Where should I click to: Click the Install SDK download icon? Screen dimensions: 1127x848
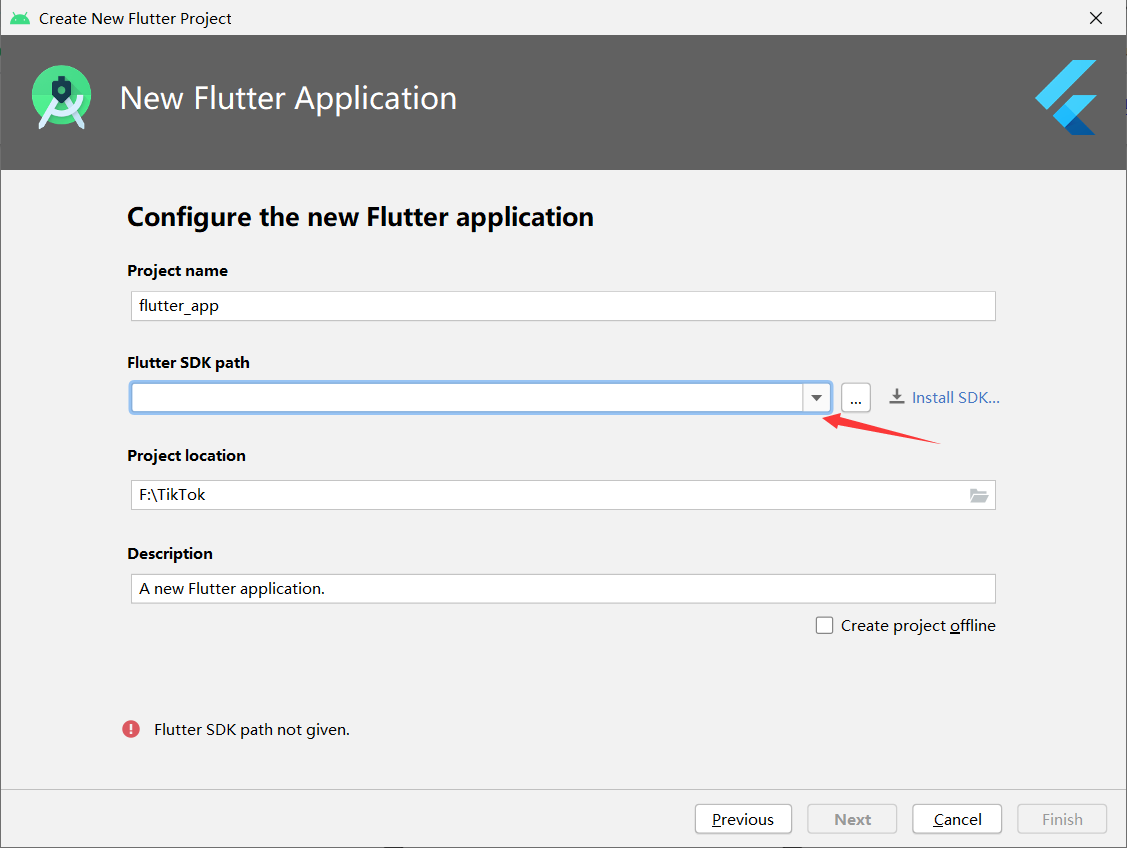point(896,397)
